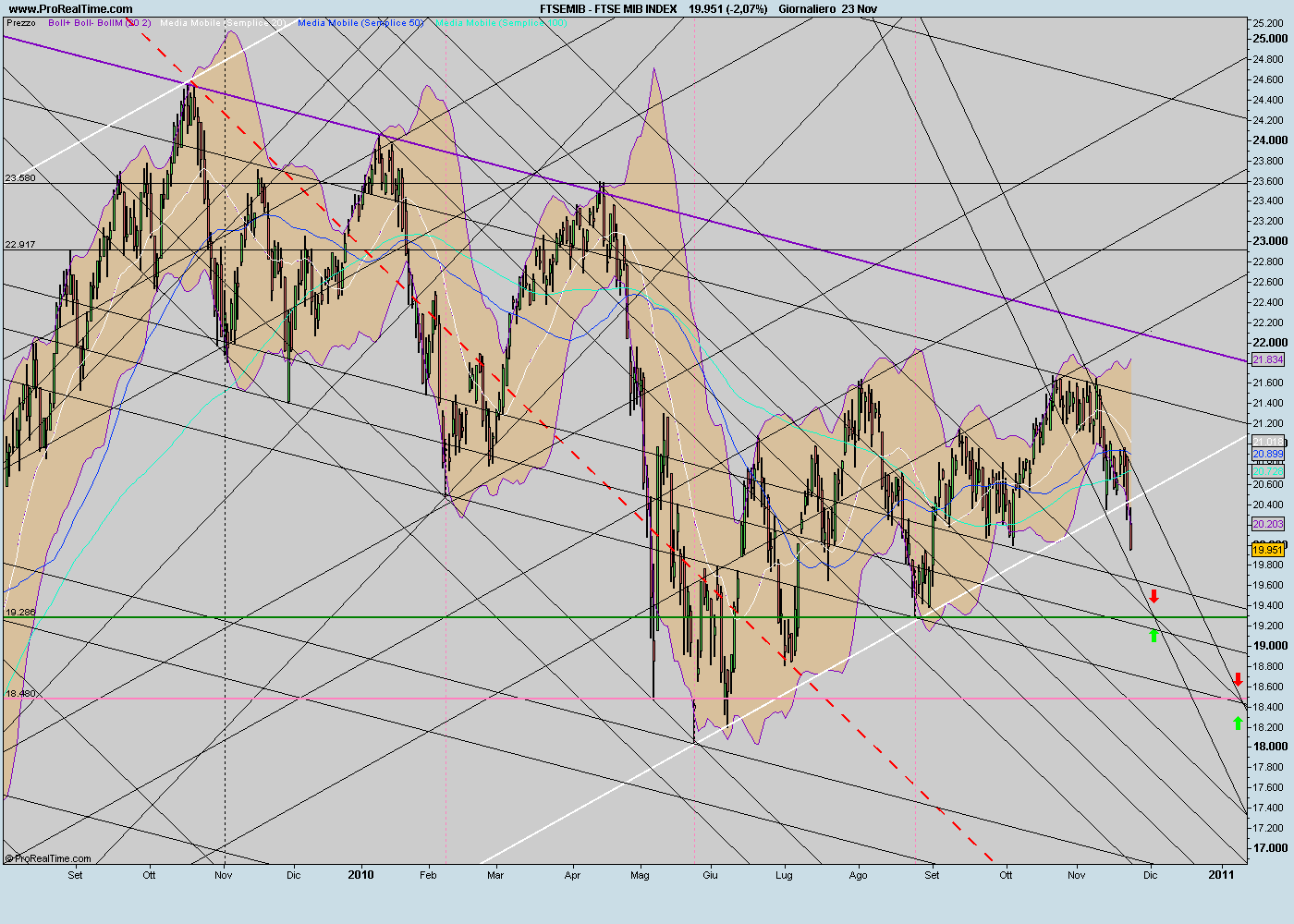Click the red down arrow above 19.400

(1154, 596)
